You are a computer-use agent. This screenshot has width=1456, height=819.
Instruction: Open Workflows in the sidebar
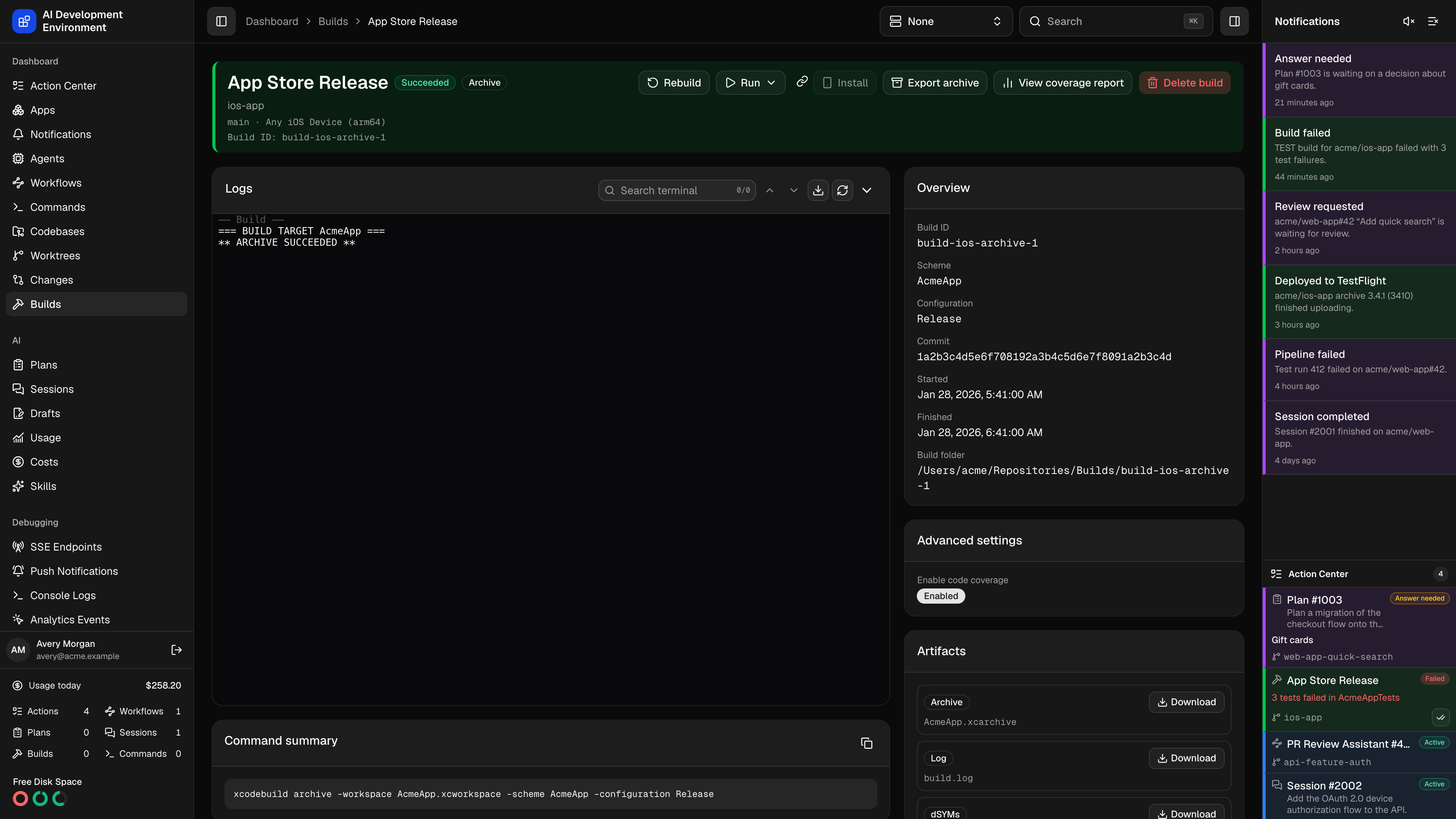(x=97, y=182)
